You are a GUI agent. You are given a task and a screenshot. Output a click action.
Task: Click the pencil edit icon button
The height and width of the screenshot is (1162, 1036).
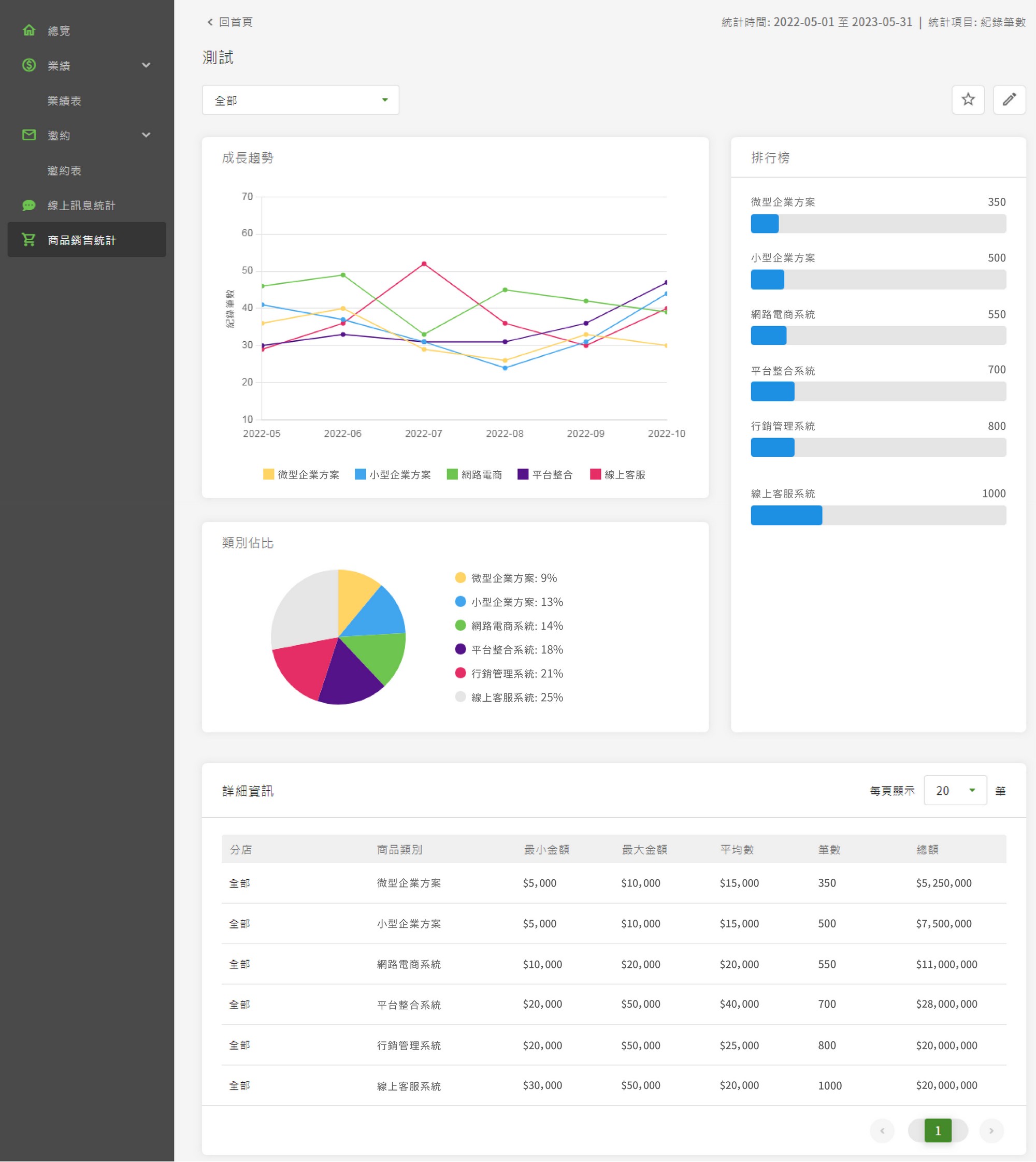(x=1009, y=99)
